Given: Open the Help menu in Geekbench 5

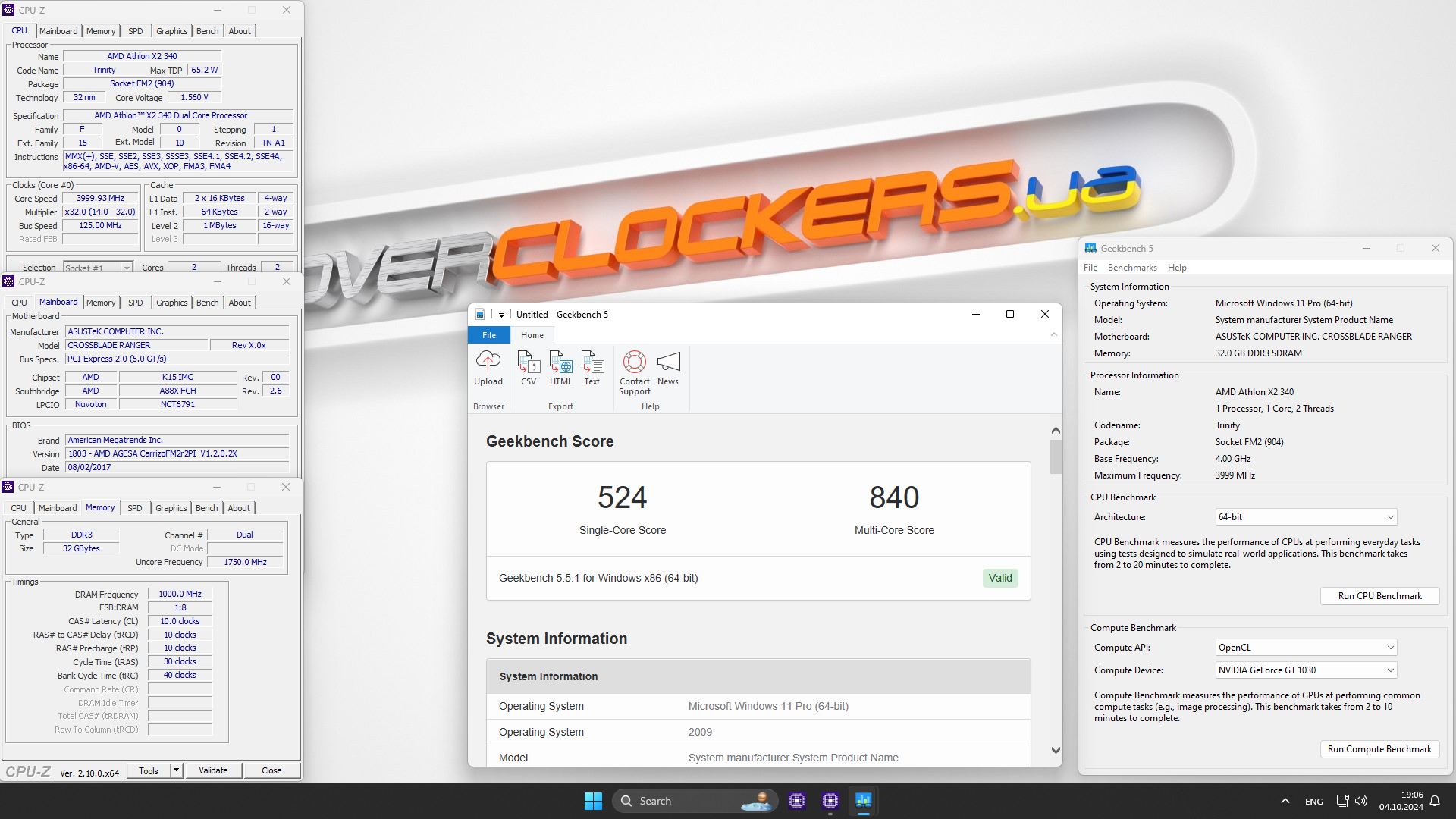Looking at the screenshot, I should click(1177, 268).
